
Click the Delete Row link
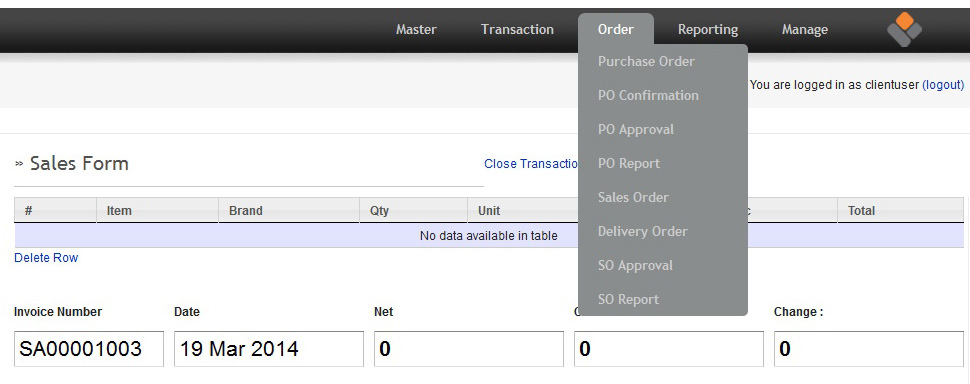(x=46, y=257)
